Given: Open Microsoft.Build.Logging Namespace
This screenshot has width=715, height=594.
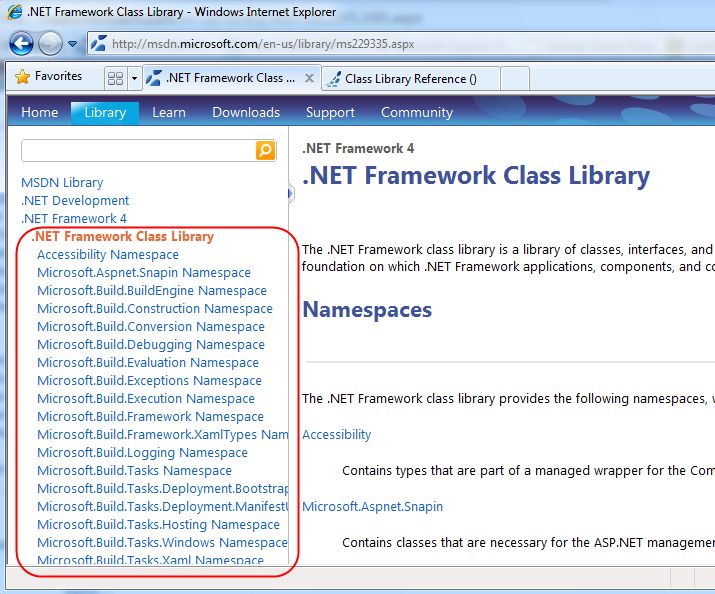Looking at the screenshot, I should (x=142, y=453).
